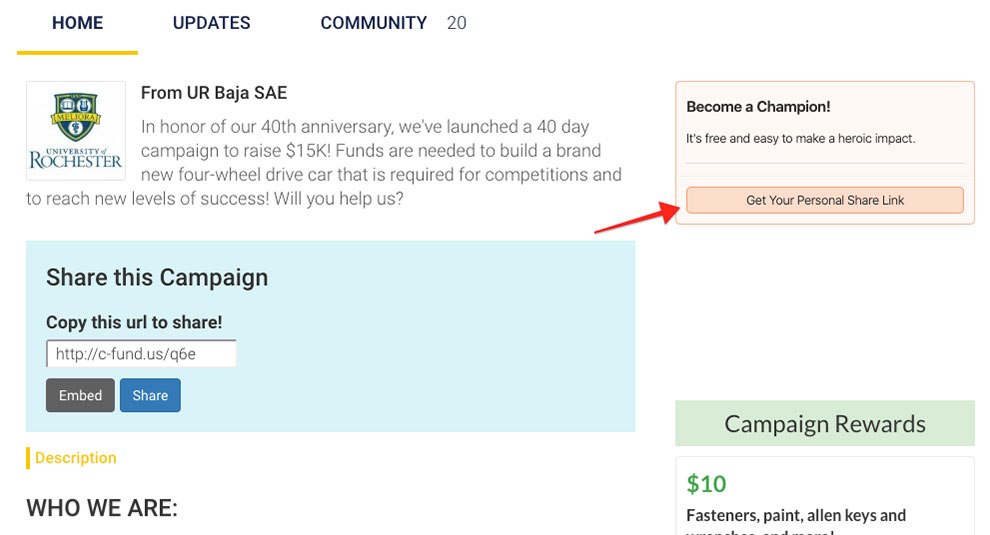This screenshot has width=990, height=535.
Task: Click the 40th anniversary campaign description text
Action: pos(324,162)
